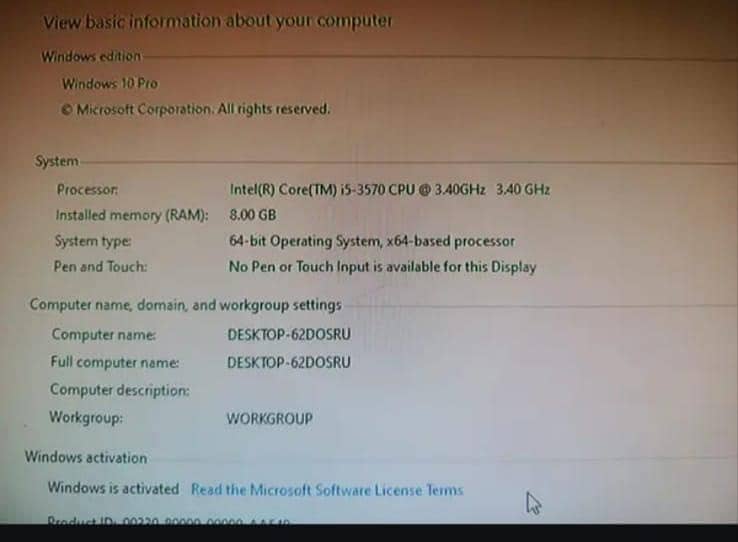Click the 8.00 GB installed memory value
Viewport: 738px width, 542px height.
[x=253, y=215]
